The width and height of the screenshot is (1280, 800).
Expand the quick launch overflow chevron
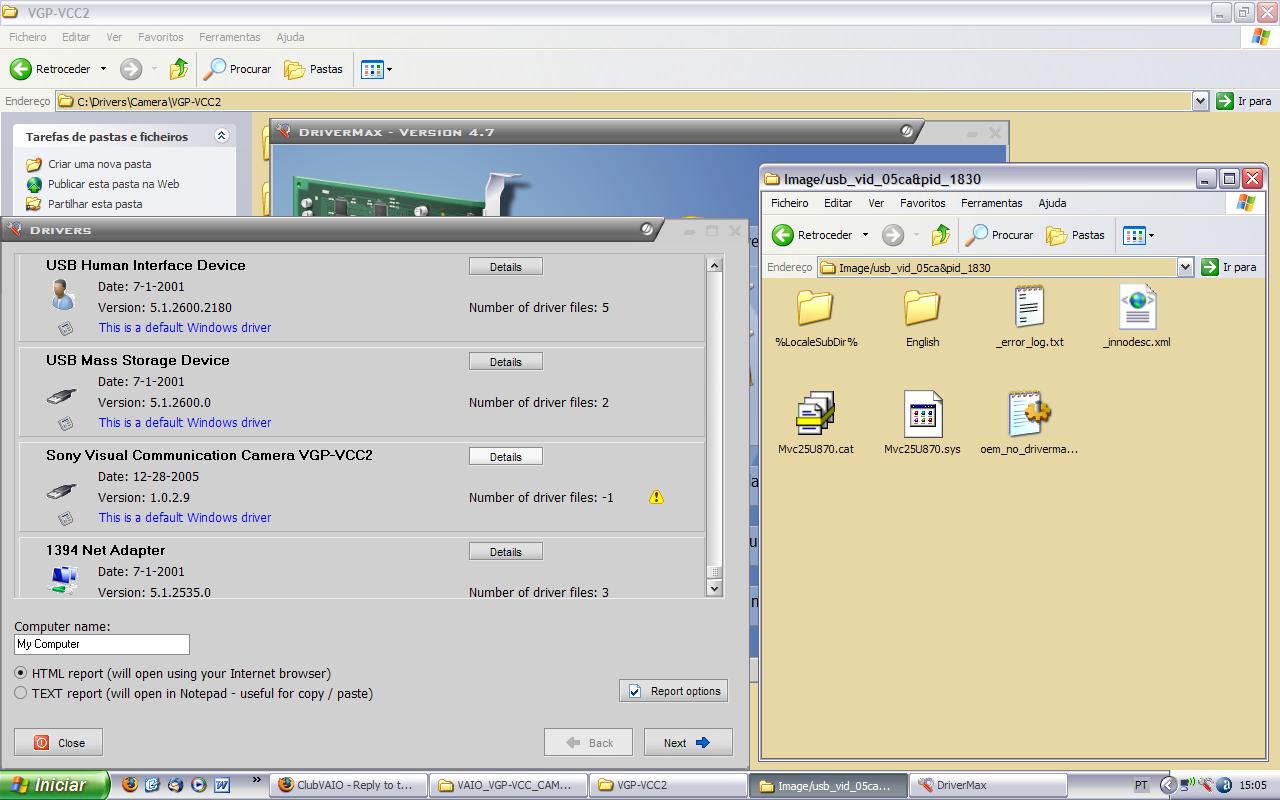256,780
